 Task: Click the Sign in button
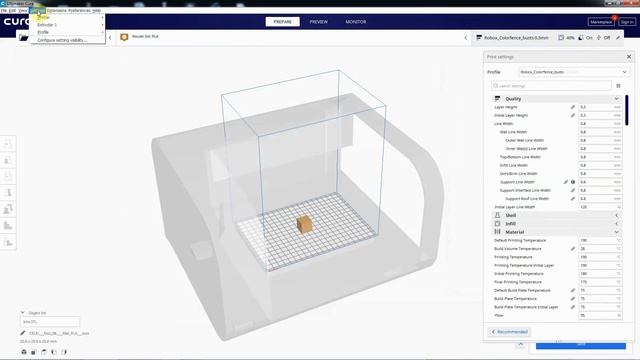(x=627, y=22)
